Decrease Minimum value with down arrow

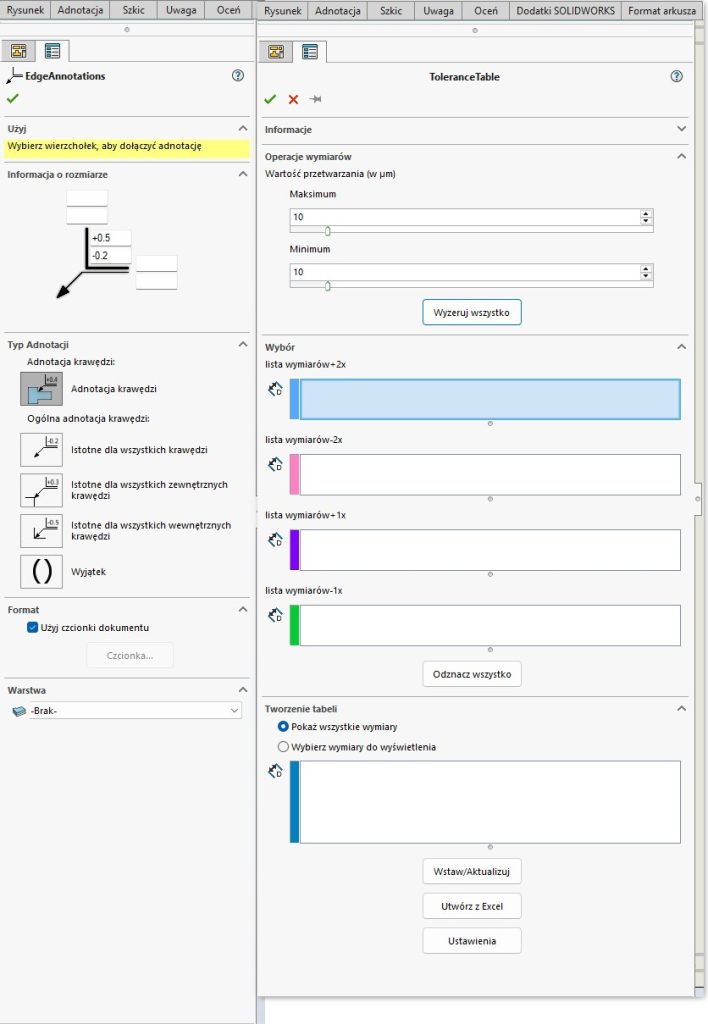point(646,276)
